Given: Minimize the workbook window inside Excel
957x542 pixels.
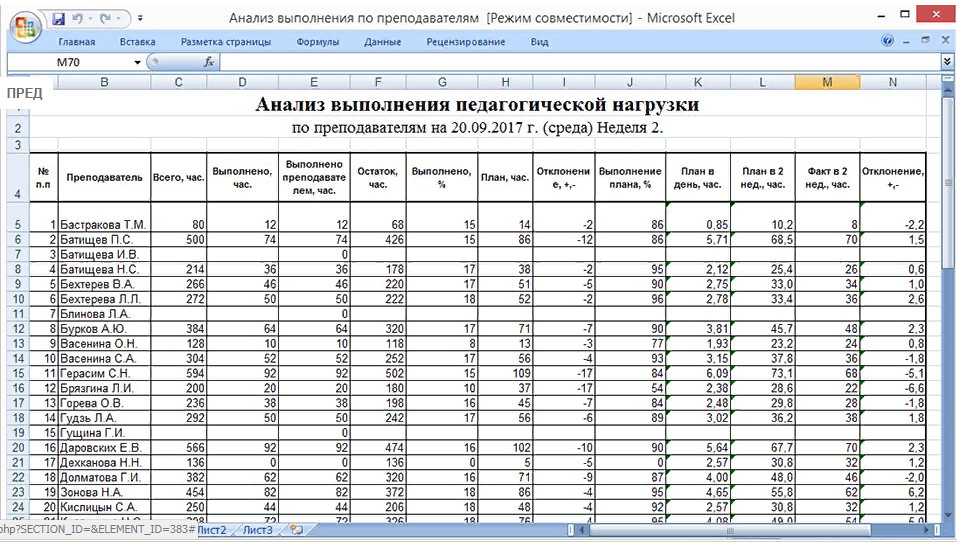Looking at the screenshot, I should pos(907,42).
